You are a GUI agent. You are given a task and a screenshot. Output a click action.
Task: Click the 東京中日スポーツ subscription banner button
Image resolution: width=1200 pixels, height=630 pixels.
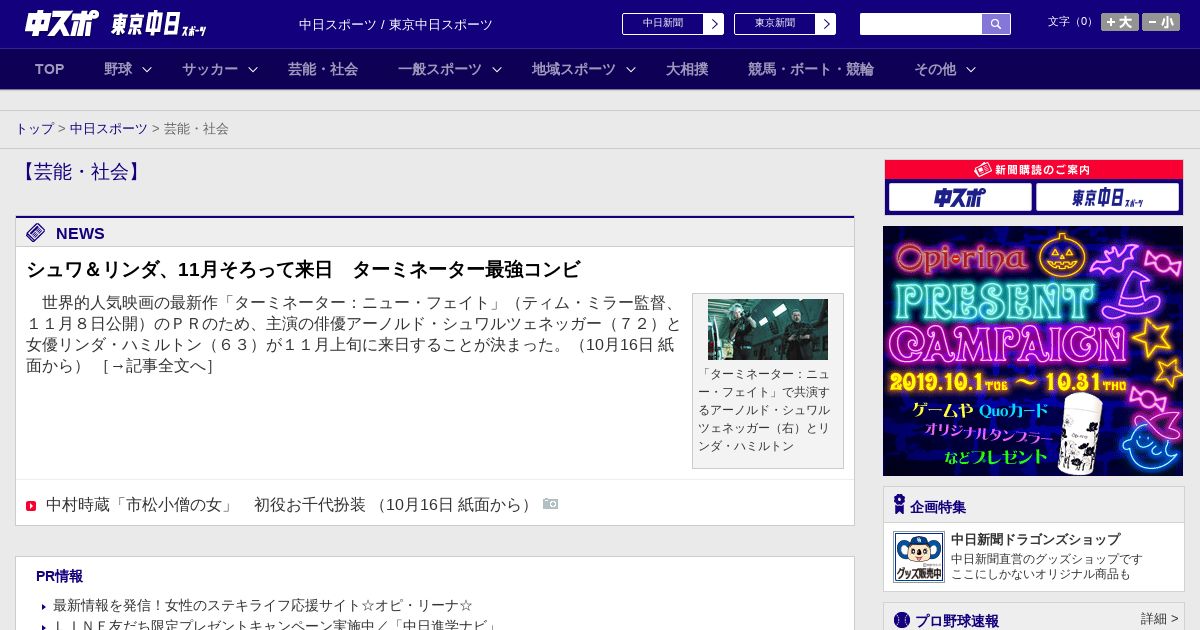point(1107,197)
